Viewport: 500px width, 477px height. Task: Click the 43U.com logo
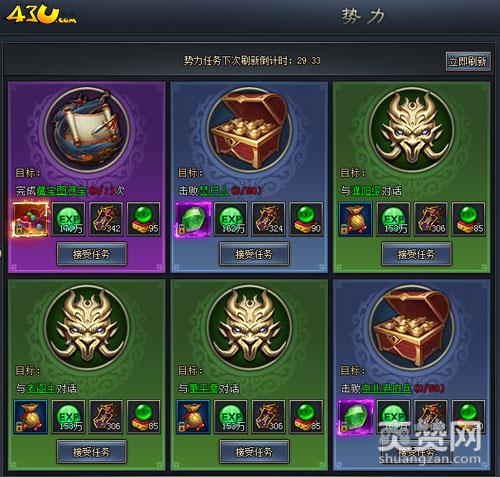tap(41, 15)
